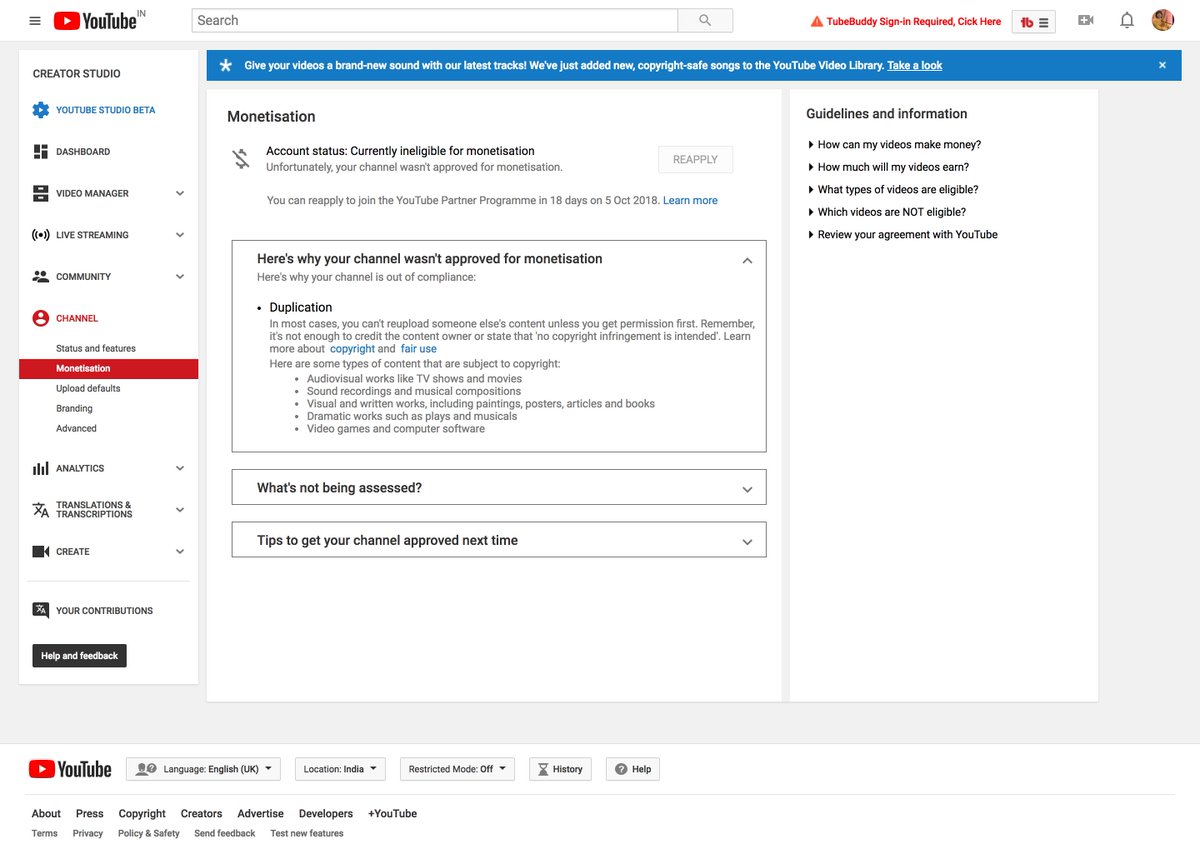Click the Analytics bar chart icon
This screenshot has width=1200, height=864.
[40, 468]
